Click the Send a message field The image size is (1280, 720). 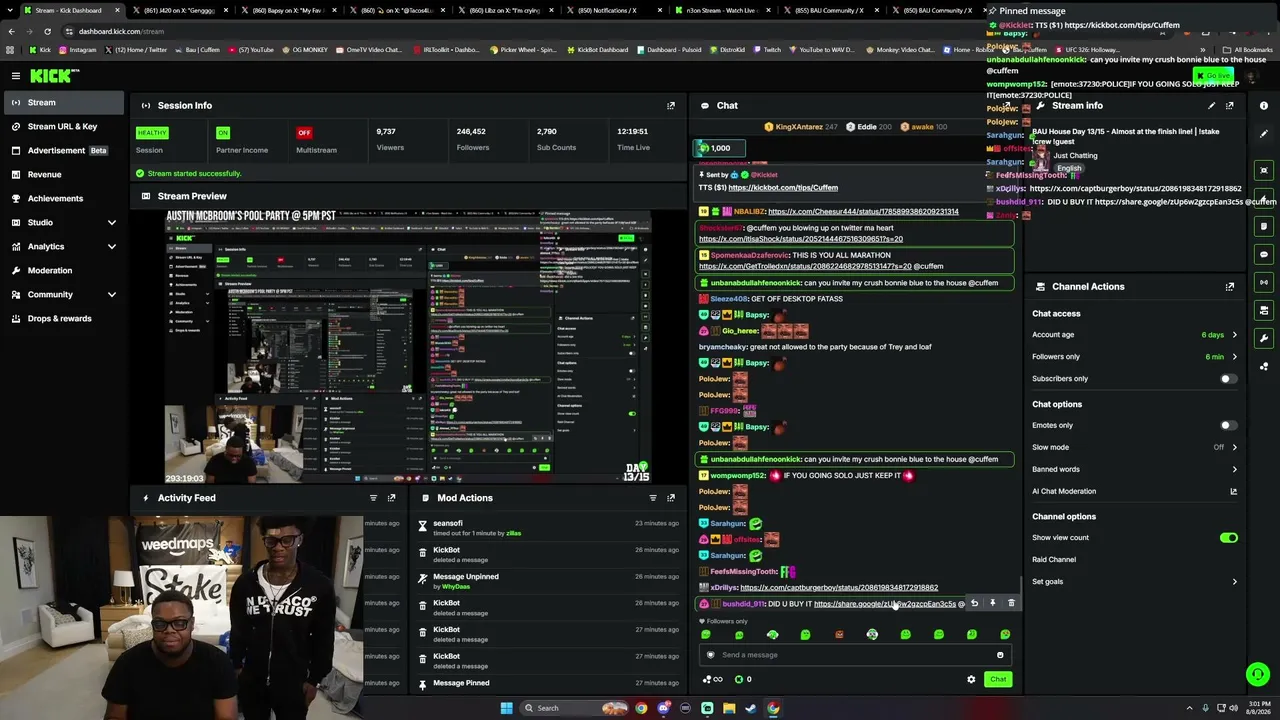coord(853,655)
